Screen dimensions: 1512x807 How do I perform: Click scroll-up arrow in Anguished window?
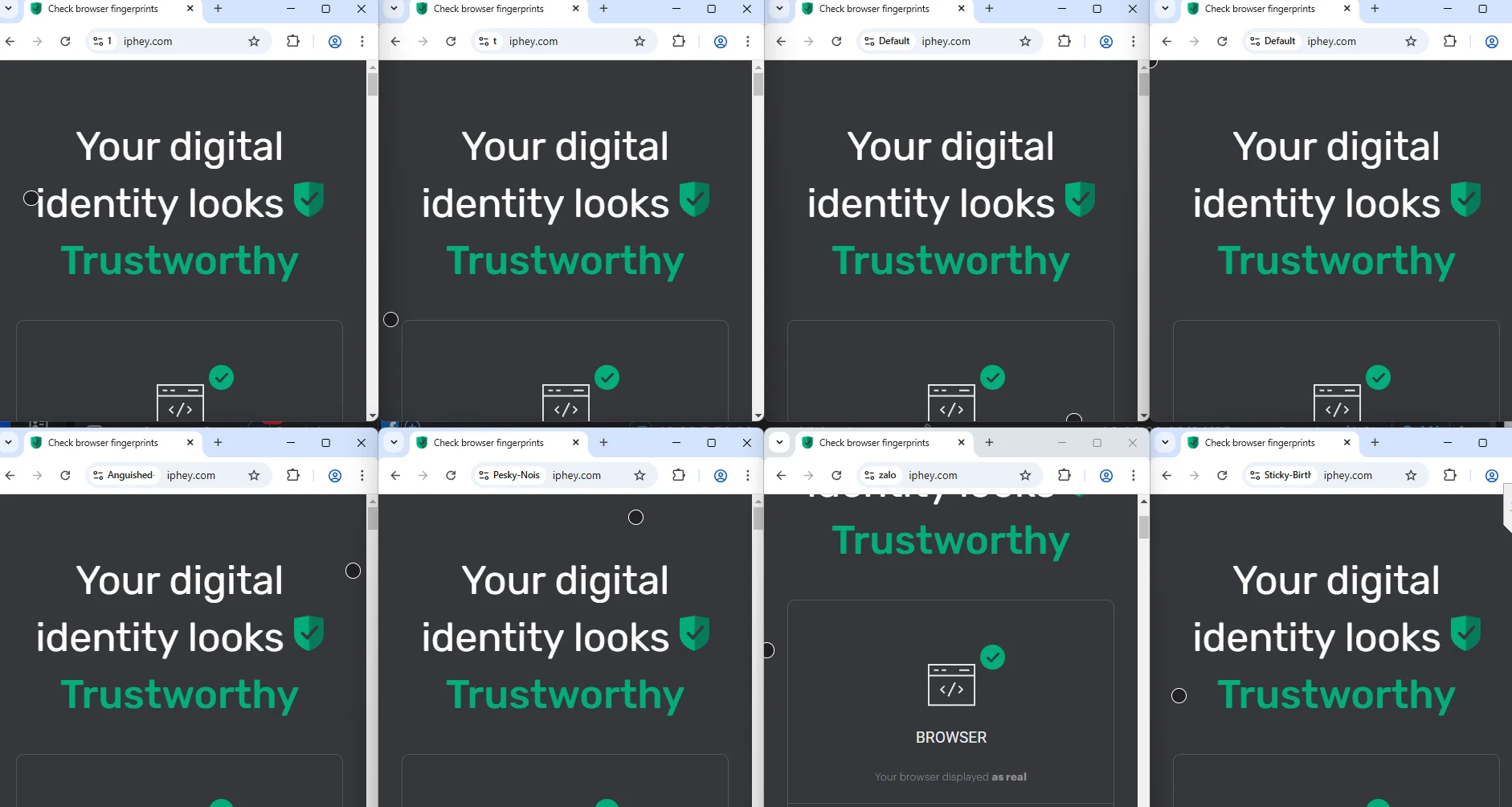tap(372, 501)
